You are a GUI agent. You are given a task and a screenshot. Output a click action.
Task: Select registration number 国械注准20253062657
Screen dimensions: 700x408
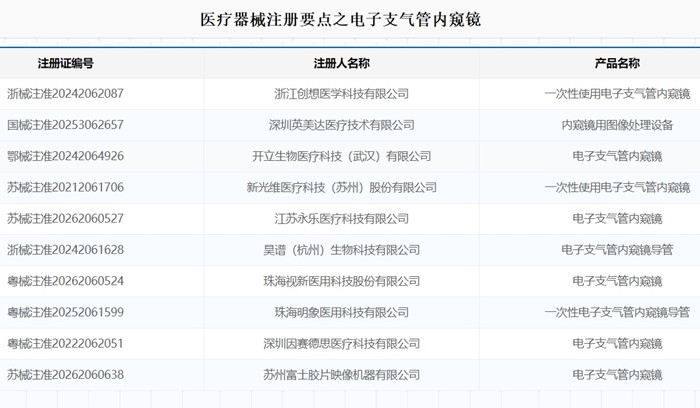(65, 125)
